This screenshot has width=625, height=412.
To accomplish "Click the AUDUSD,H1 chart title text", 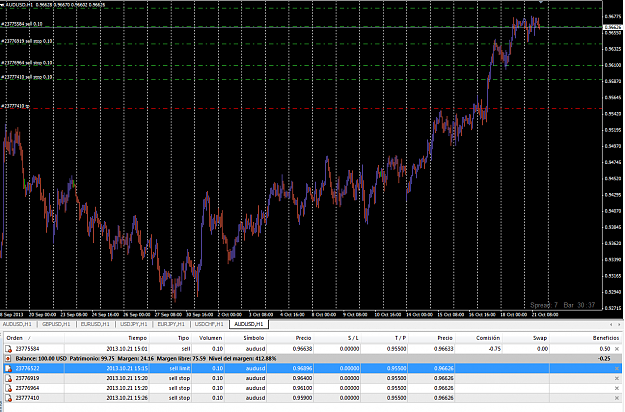I will click(19, 5).
